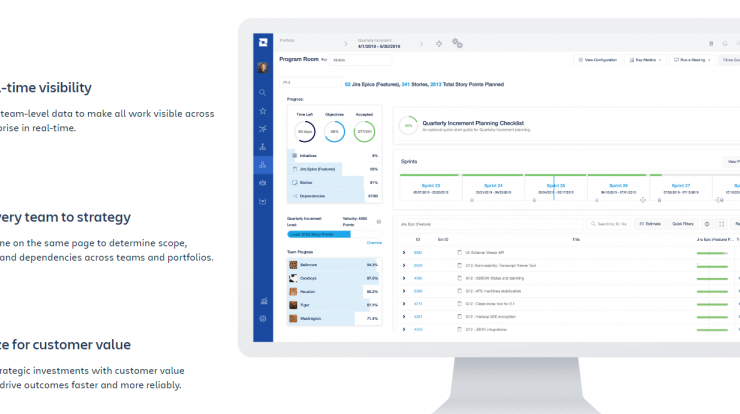
Task: Open the Jira Epic (Feature) dropdown above grid
Action: click(490, 224)
